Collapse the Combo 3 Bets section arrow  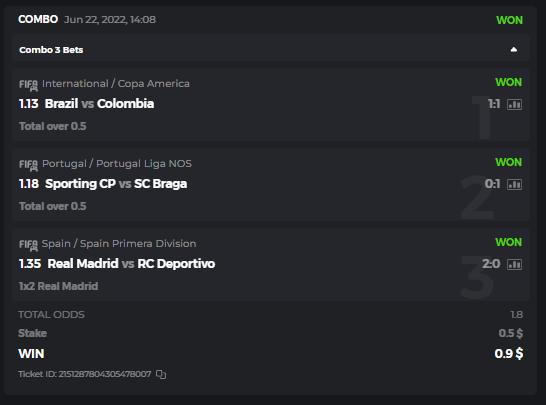pos(514,49)
